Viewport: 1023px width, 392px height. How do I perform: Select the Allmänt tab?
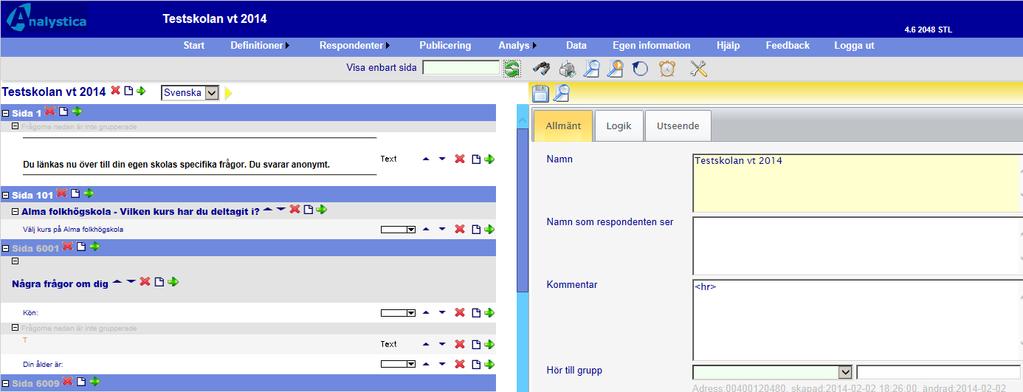pyautogui.click(x=563, y=126)
